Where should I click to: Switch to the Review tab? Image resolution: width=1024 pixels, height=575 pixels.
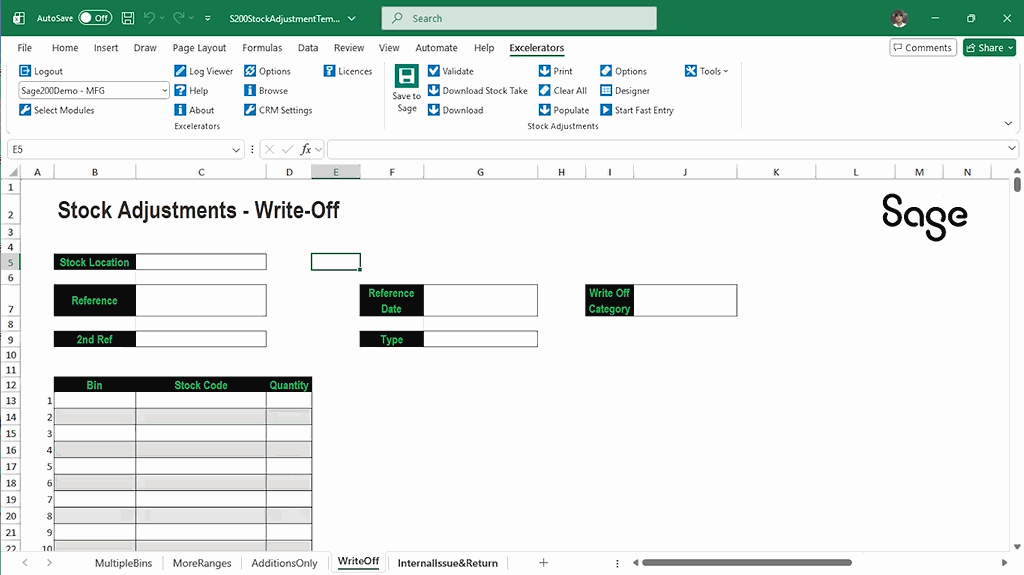point(349,48)
